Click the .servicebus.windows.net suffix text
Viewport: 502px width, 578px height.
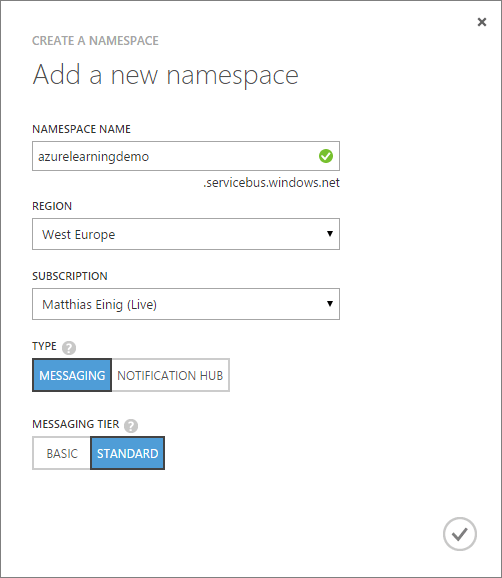271,182
